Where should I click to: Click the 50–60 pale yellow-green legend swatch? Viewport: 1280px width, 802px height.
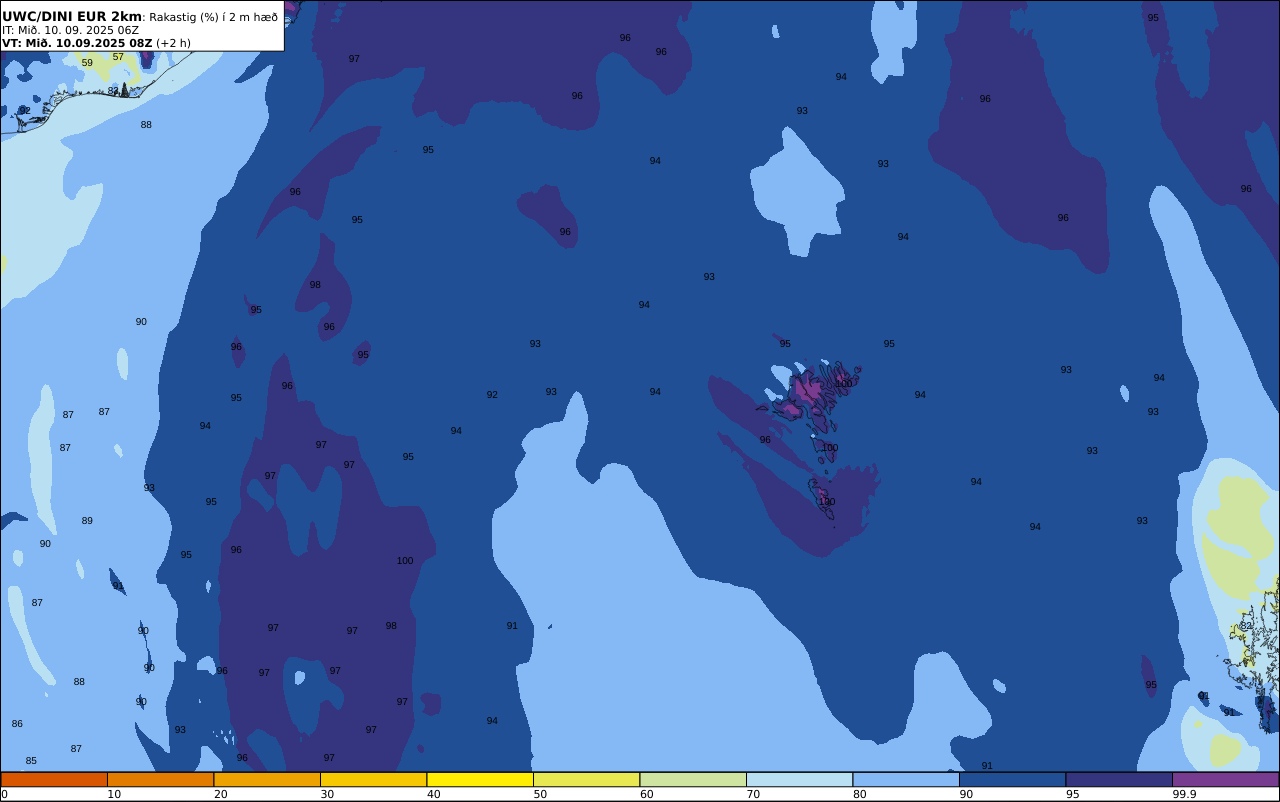coord(586,779)
